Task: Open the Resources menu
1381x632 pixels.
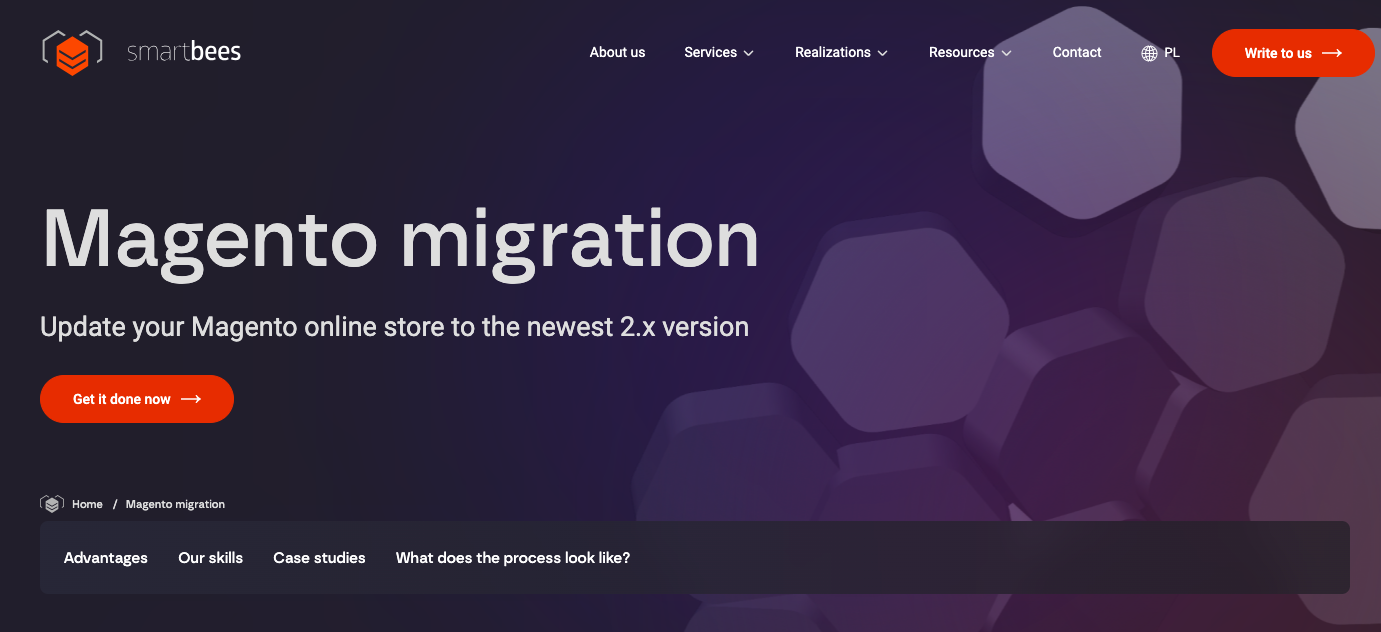Action: click(x=961, y=52)
